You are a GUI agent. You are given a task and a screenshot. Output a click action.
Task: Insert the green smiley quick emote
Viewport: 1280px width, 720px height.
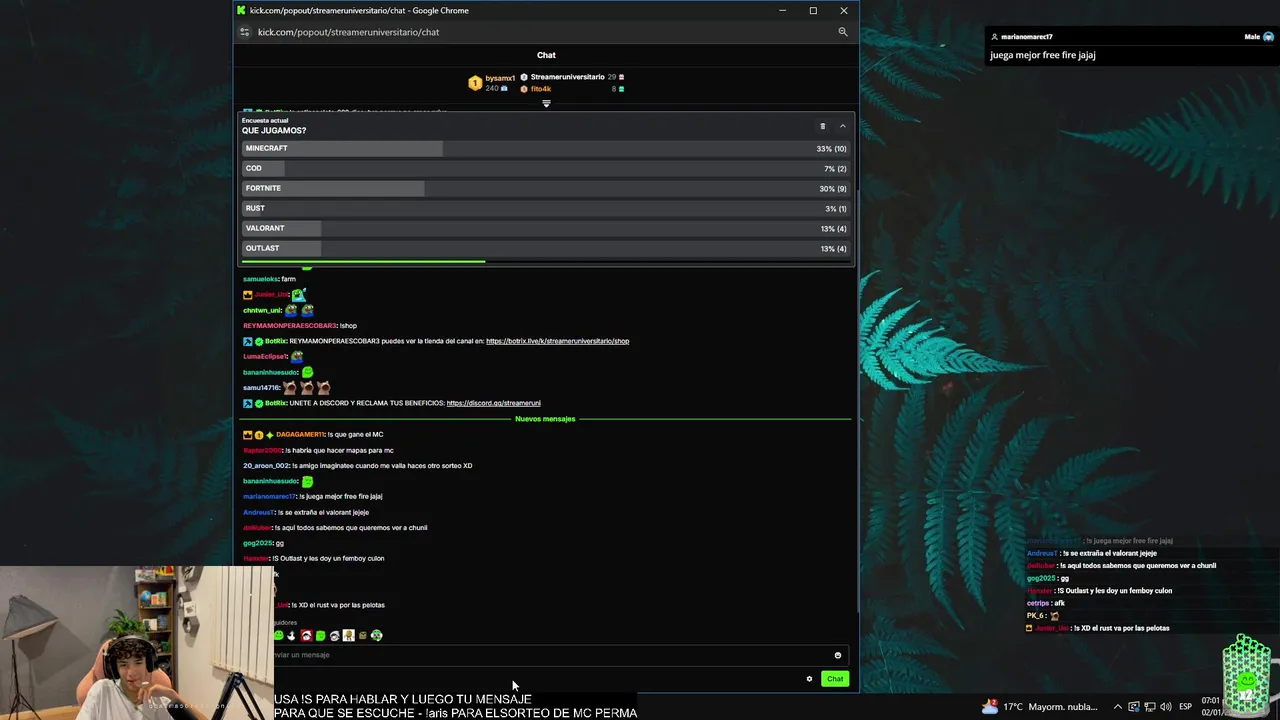pos(279,635)
